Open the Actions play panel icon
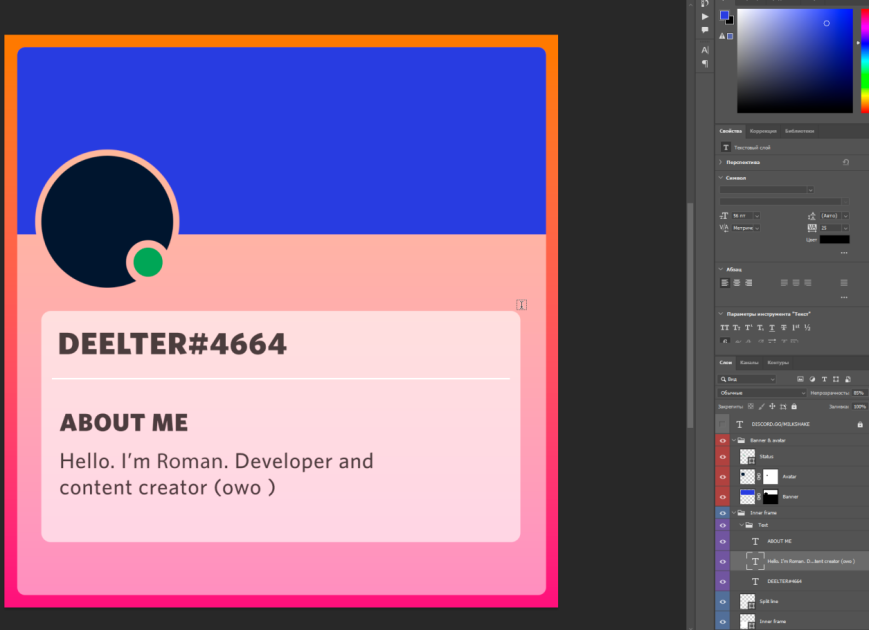The image size is (869, 630). 705,17
